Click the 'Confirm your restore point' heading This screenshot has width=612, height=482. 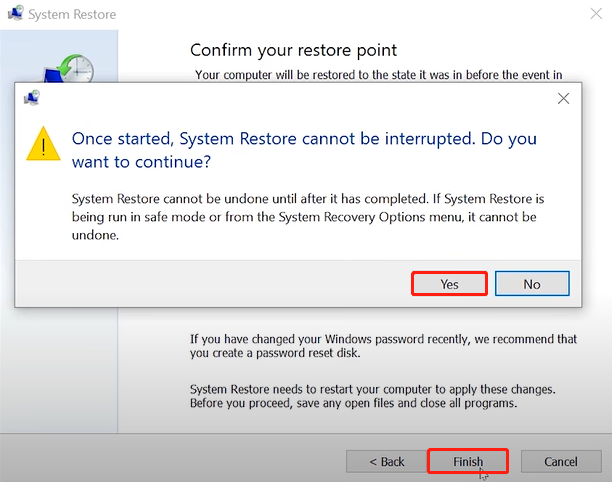pos(294,50)
